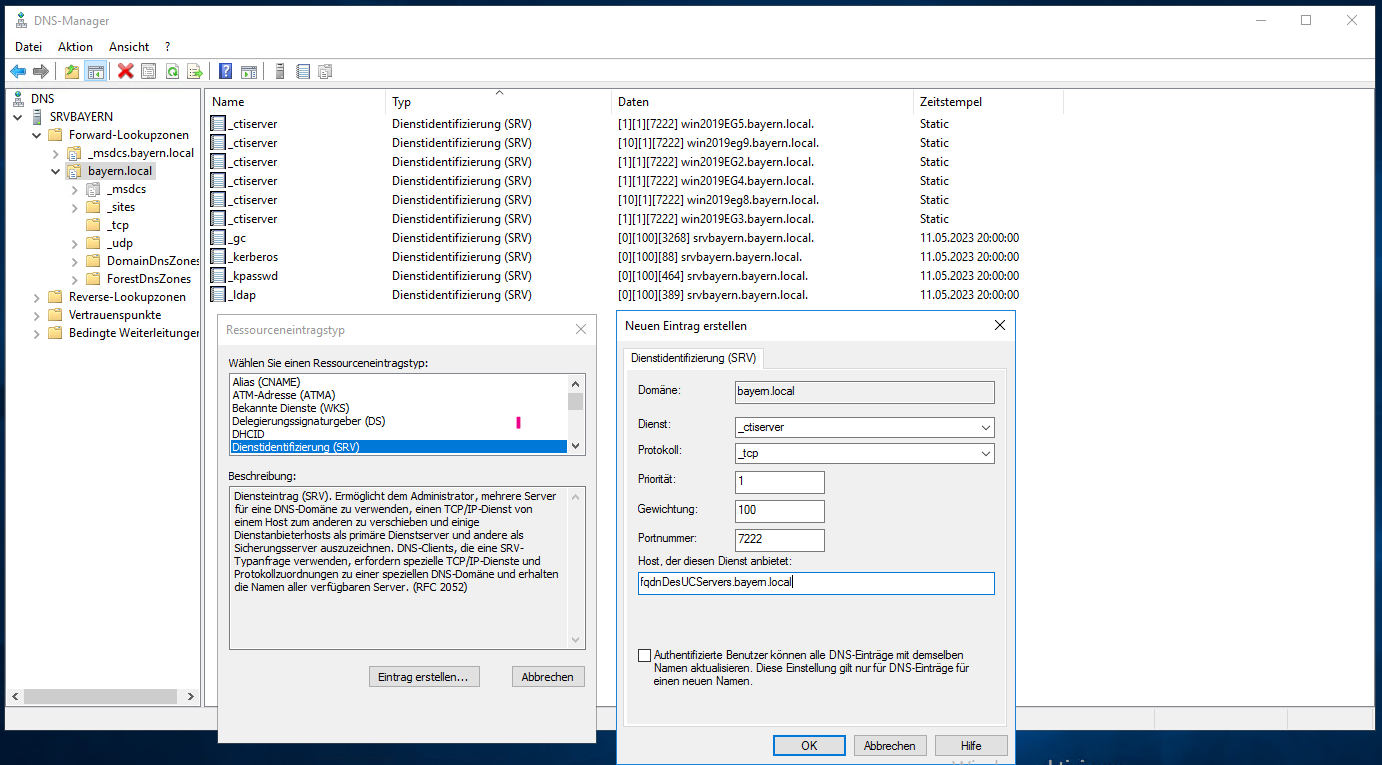Click the New server toolbar icon
The height and width of the screenshot is (765, 1382).
(x=280, y=71)
